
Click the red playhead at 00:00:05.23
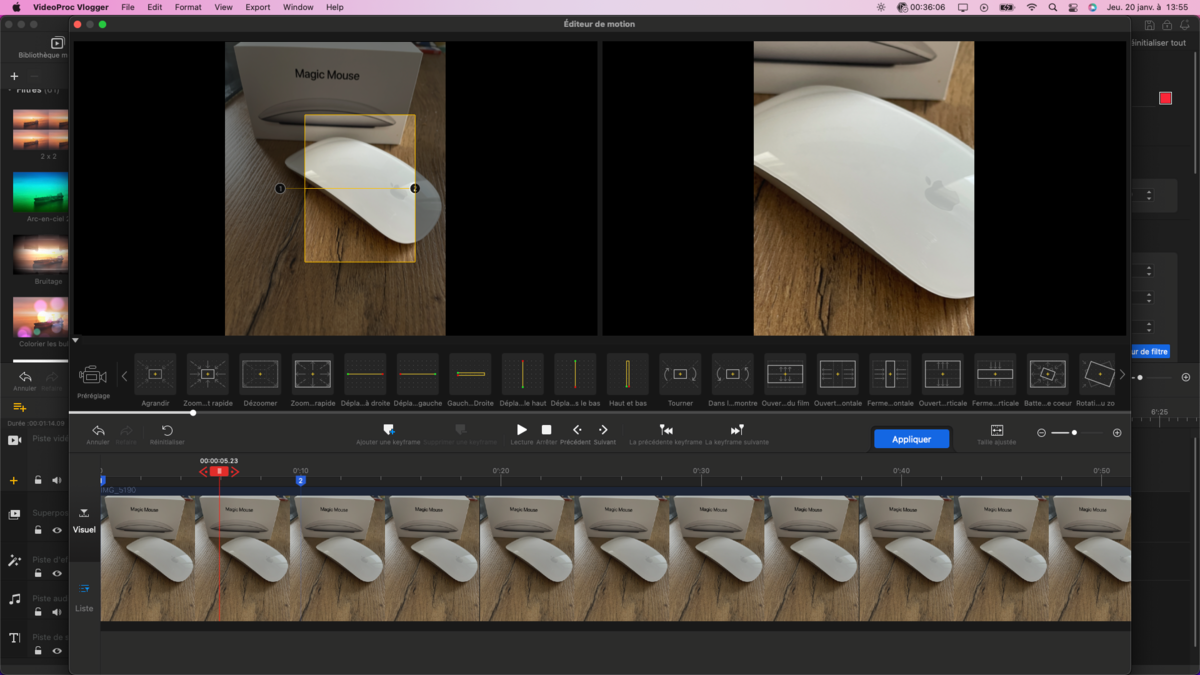tap(219, 471)
